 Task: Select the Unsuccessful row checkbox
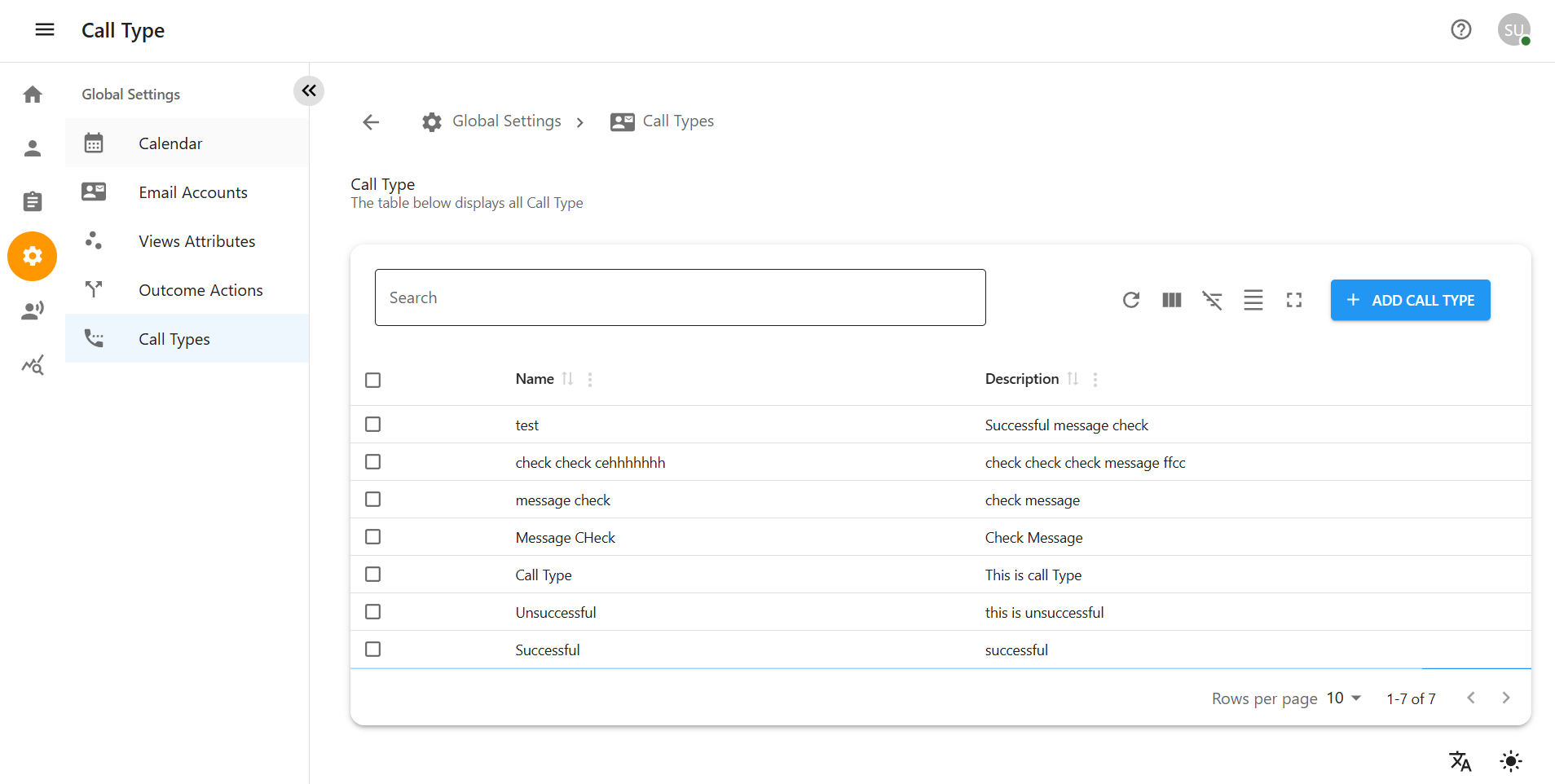(x=373, y=612)
